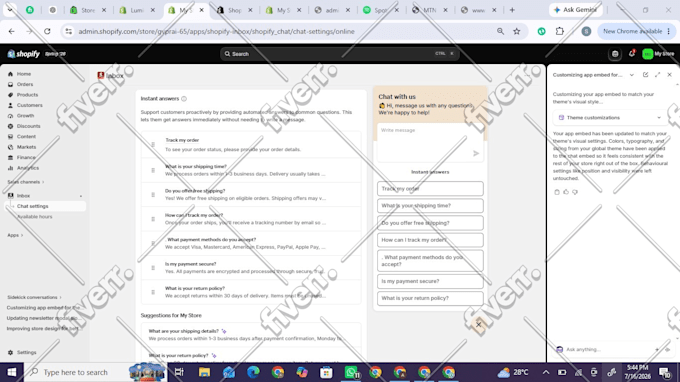Open Discounts section
Image resolution: width=680 pixels, height=382 pixels.
28,126
